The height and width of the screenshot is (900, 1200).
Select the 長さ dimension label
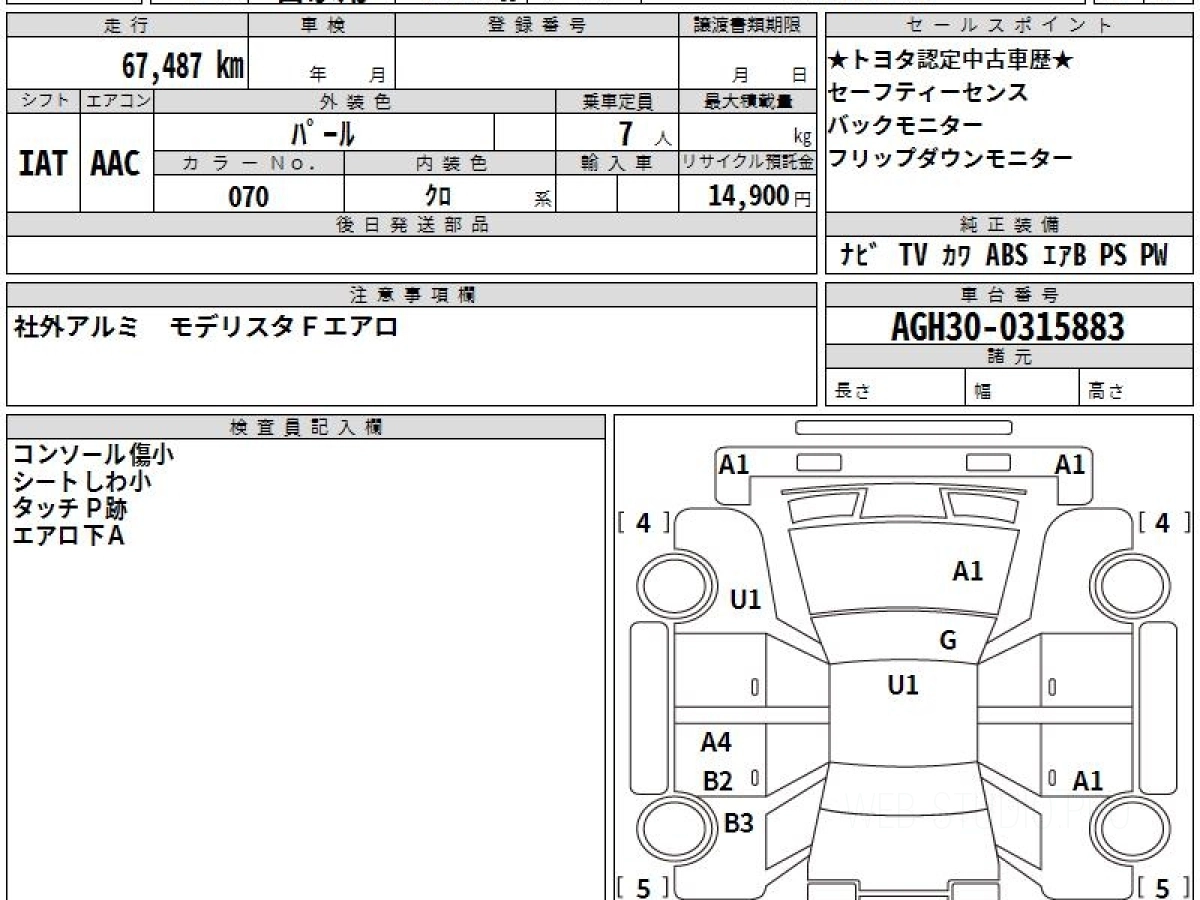click(x=852, y=391)
